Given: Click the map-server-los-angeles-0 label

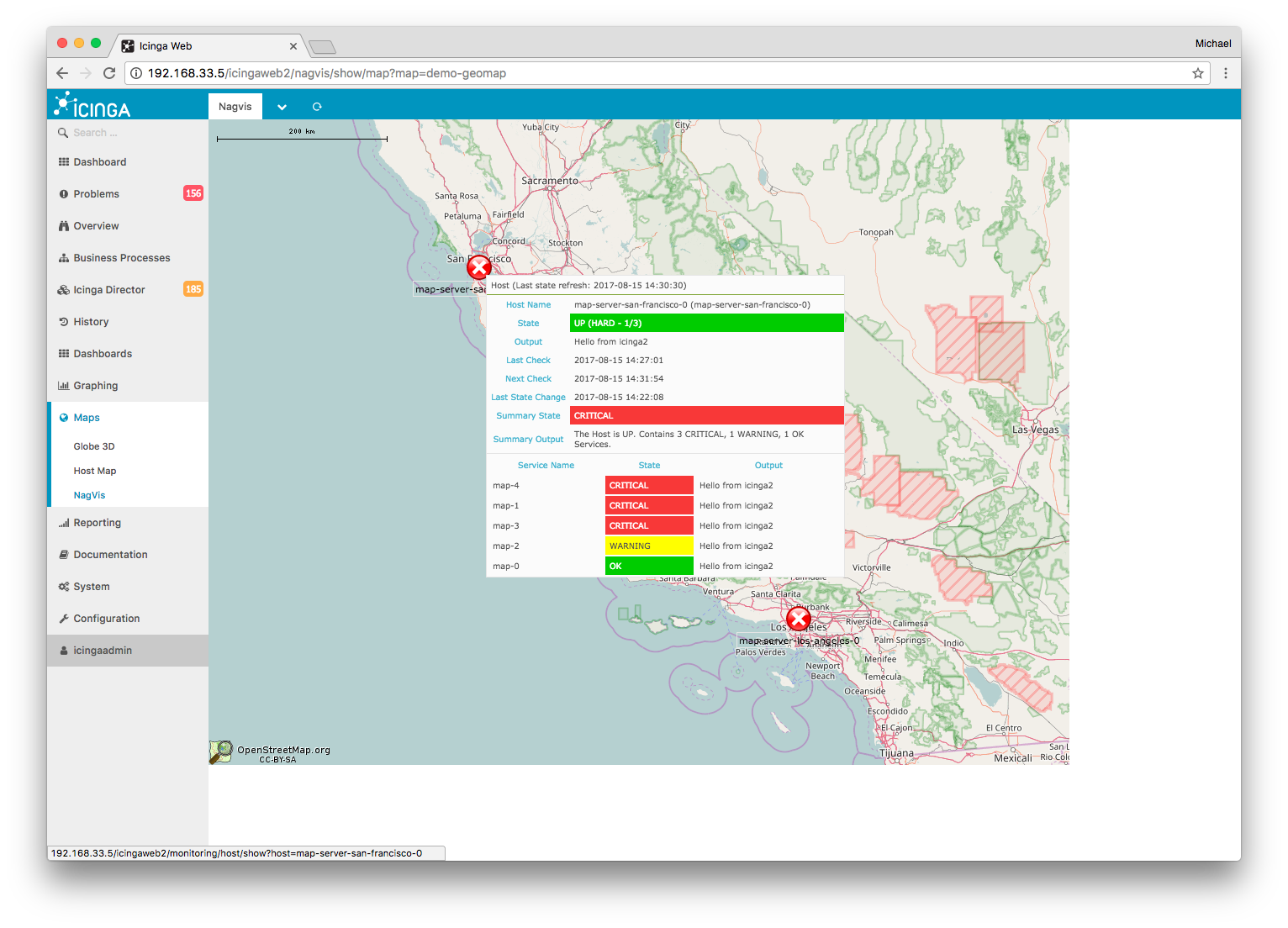Looking at the screenshot, I should (799, 641).
